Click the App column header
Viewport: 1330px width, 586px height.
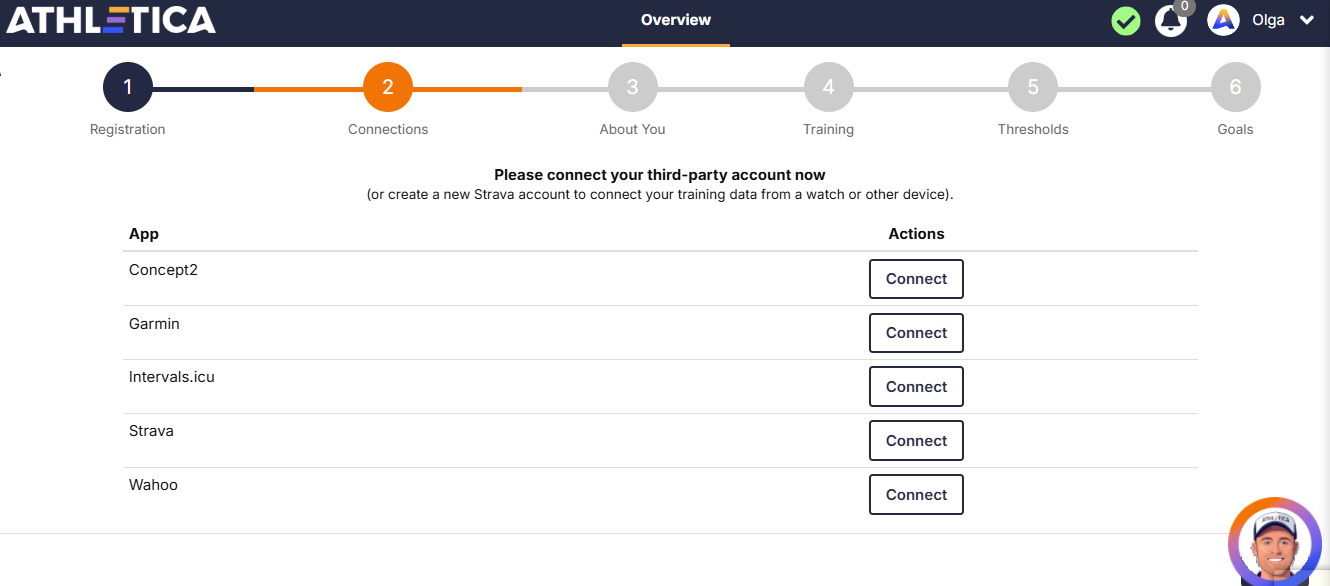point(144,234)
